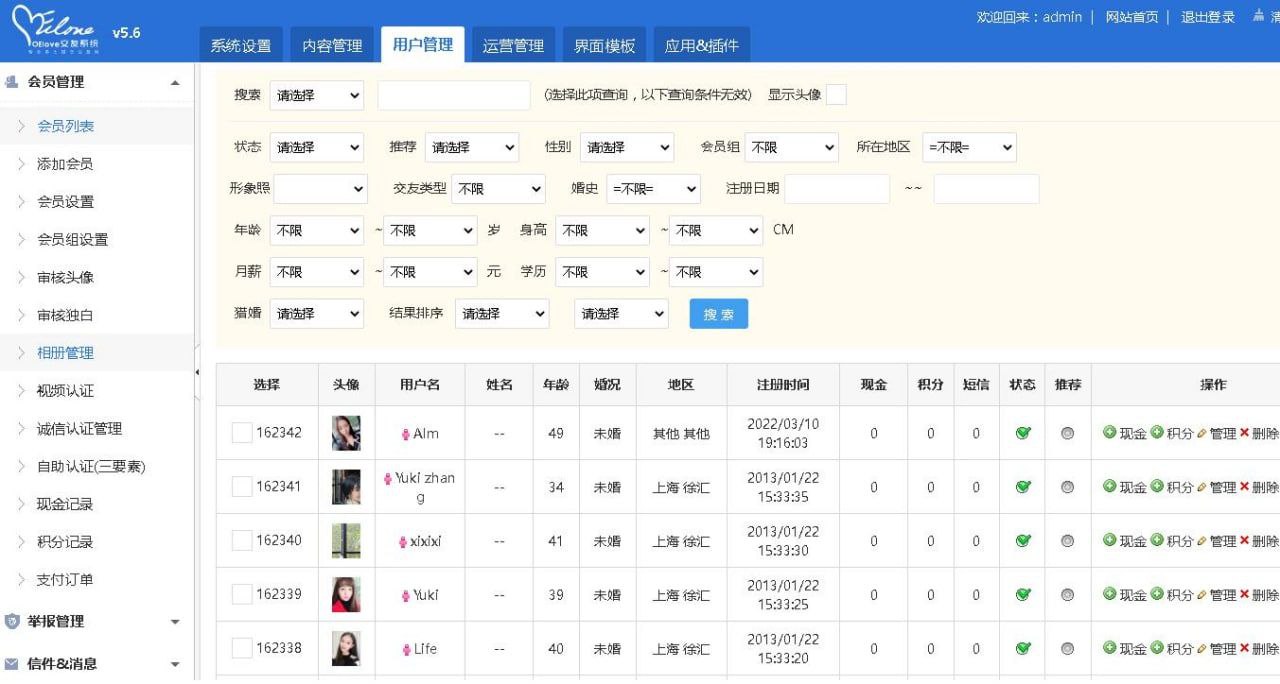Tick the selection checkbox for member 162342
Image resolution: width=1280 pixels, height=684 pixels.
241,433
